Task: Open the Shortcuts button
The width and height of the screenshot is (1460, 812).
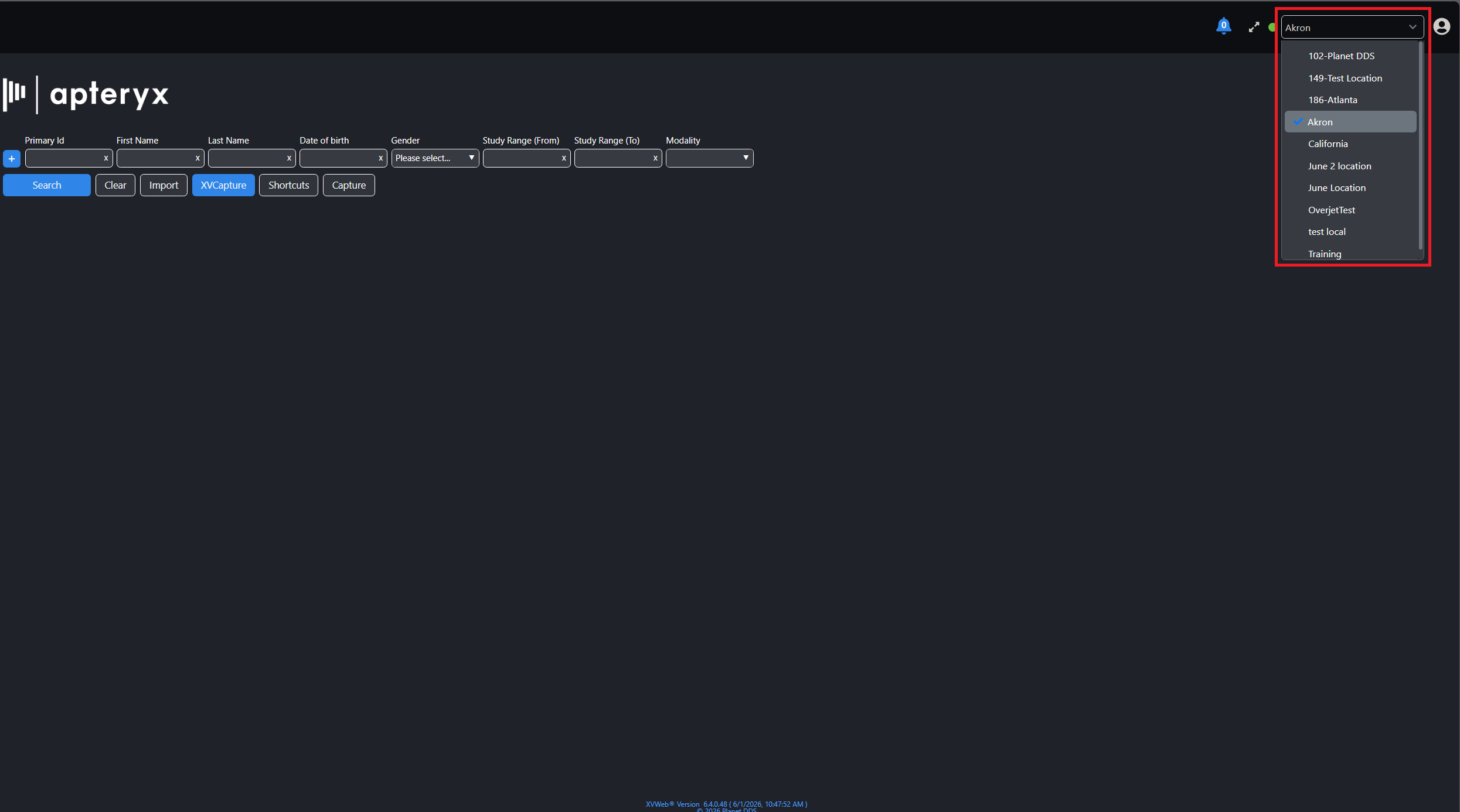Action: tap(288, 185)
